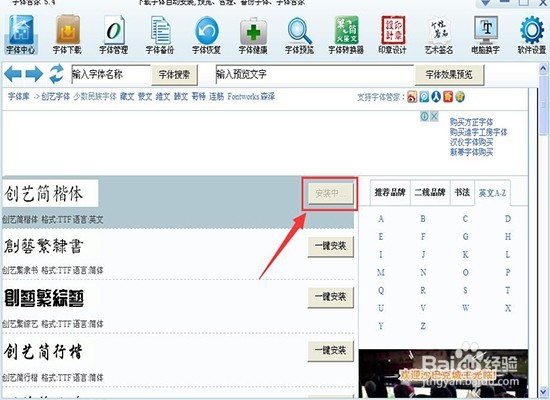Click 一键安装 for 创艺繁综艺

pyautogui.click(x=330, y=297)
